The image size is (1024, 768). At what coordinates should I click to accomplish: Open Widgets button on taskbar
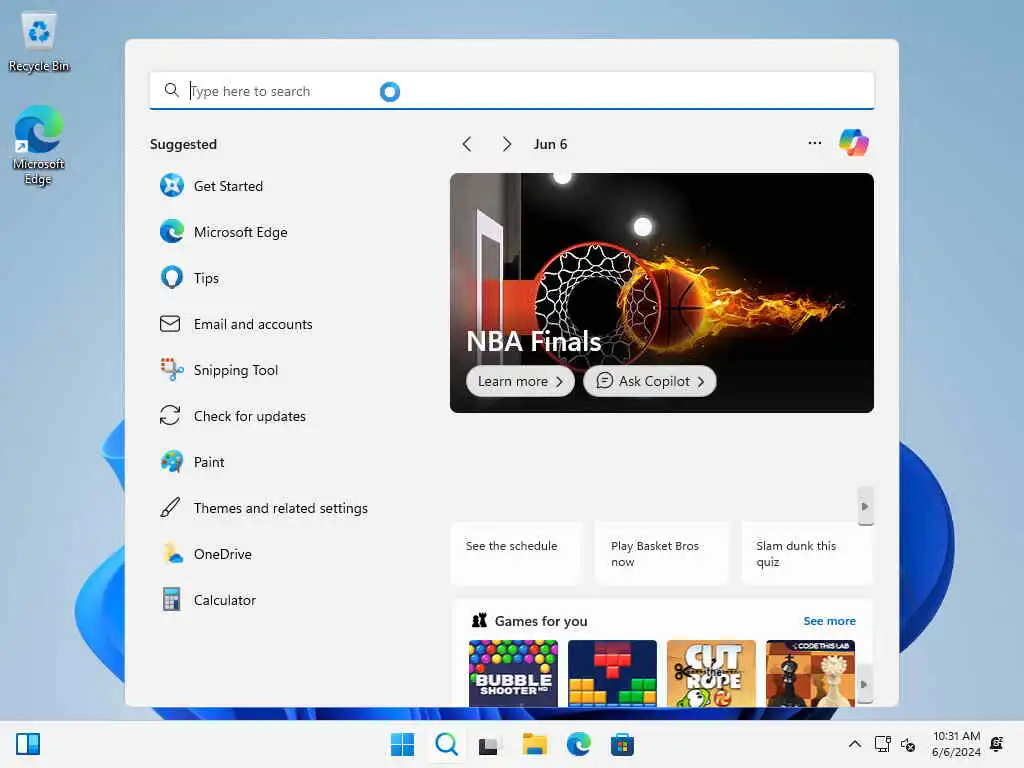pyautogui.click(x=28, y=744)
